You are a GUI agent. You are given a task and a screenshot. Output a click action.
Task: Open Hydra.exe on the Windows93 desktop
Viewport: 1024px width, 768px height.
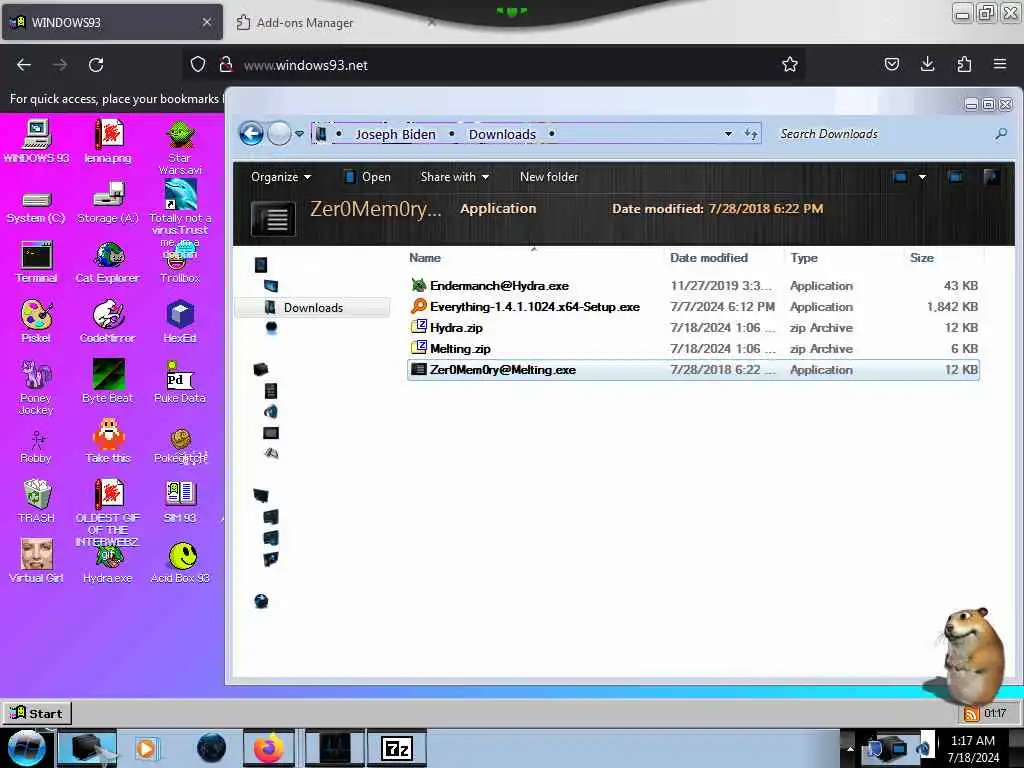click(x=108, y=564)
